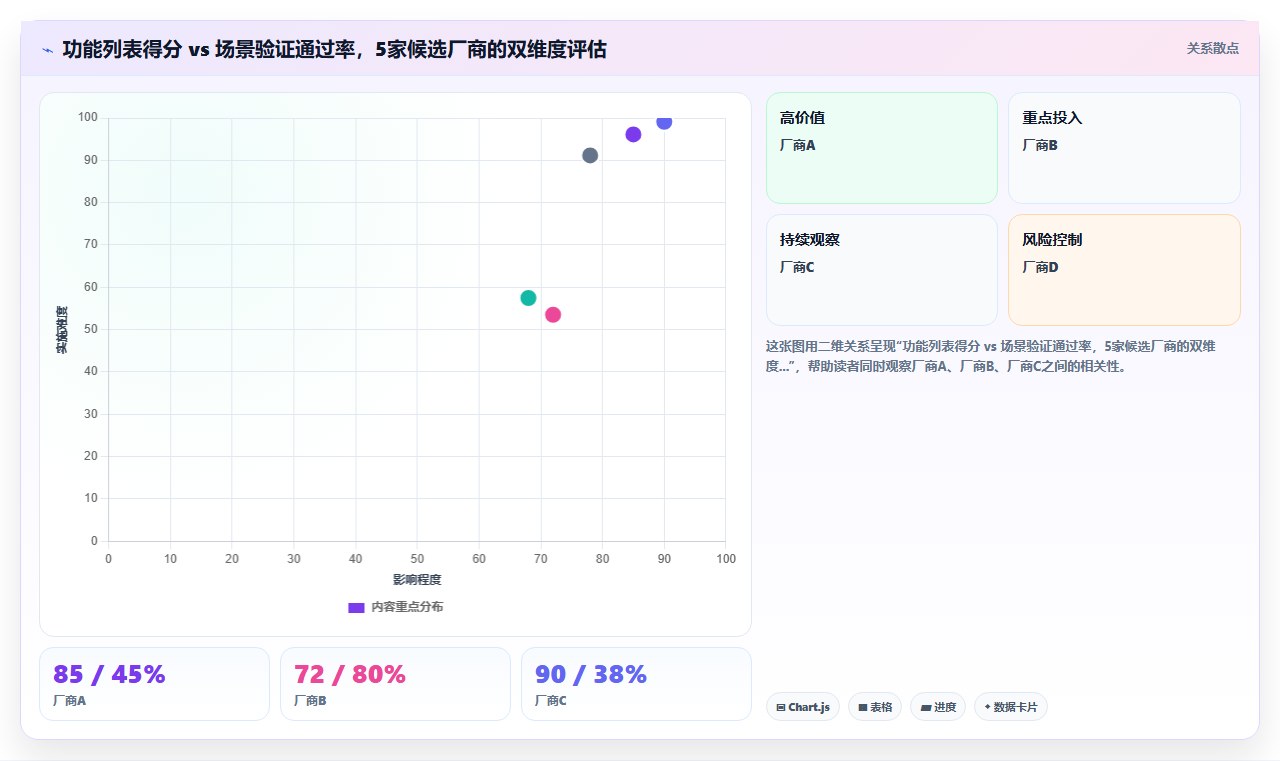Click the purple legend color box
This screenshot has height=761, width=1280.
[356, 607]
